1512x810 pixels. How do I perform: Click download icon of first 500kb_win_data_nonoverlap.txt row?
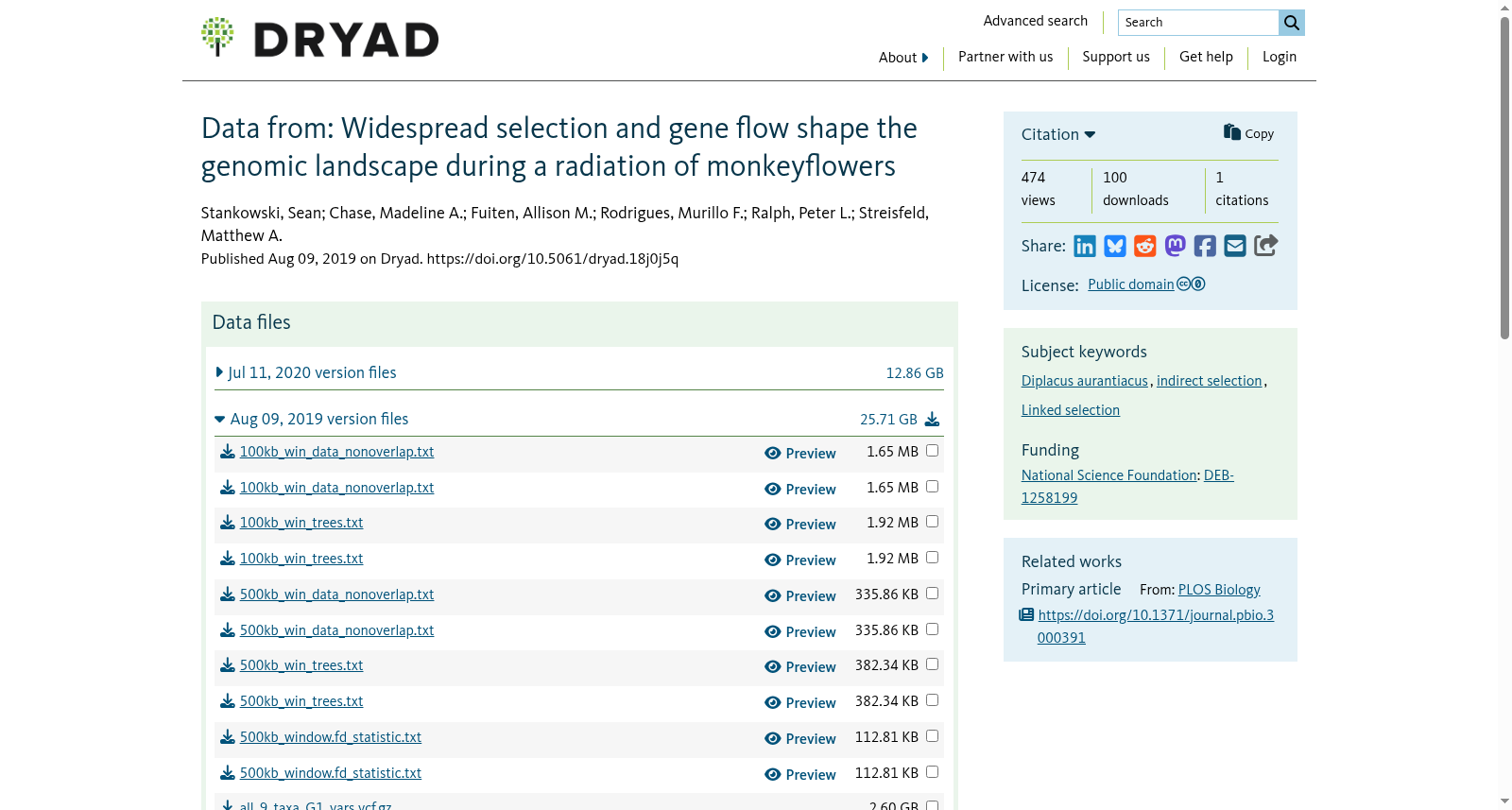tap(228, 595)
